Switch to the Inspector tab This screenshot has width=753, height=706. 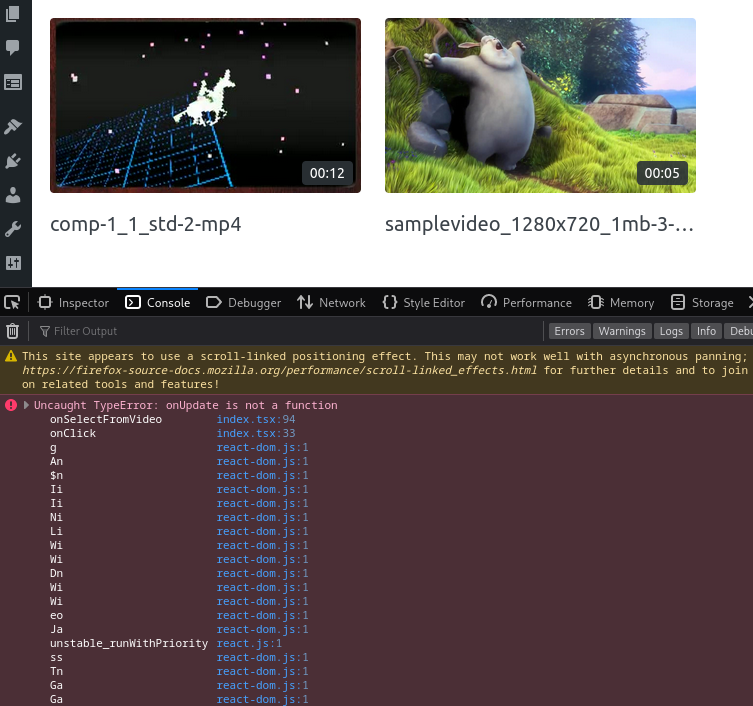click(x=73, y=303)
